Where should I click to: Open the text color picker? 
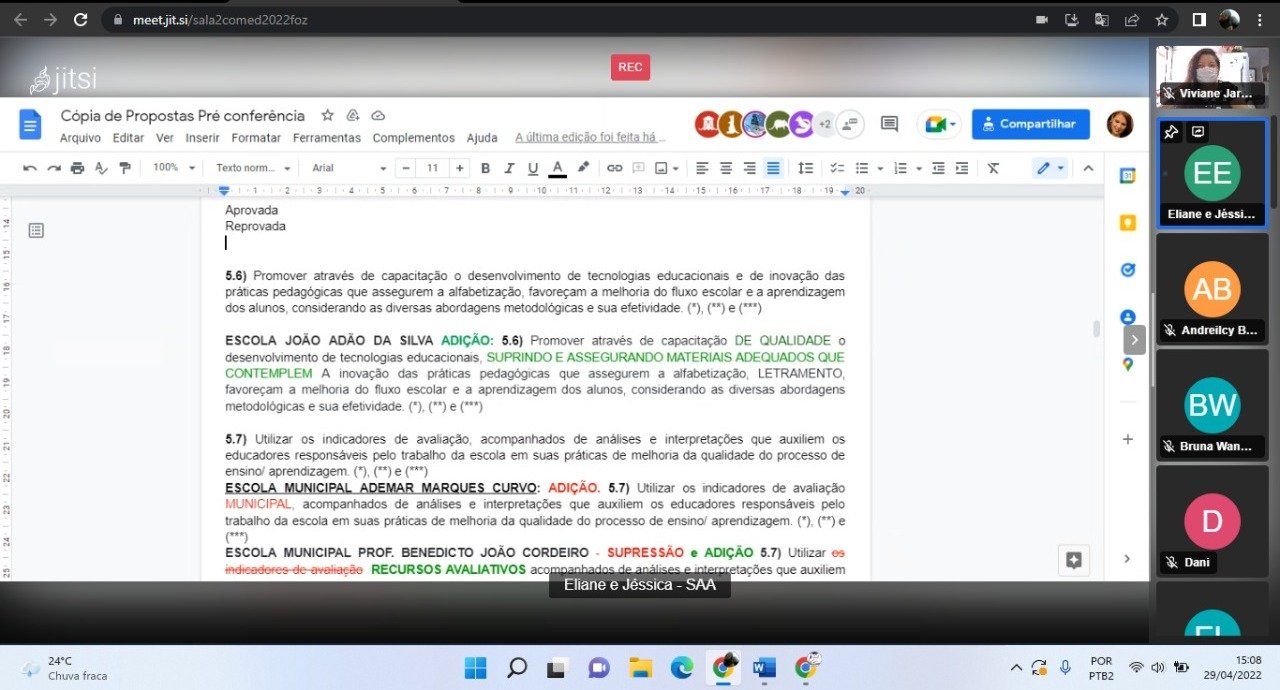557,168
